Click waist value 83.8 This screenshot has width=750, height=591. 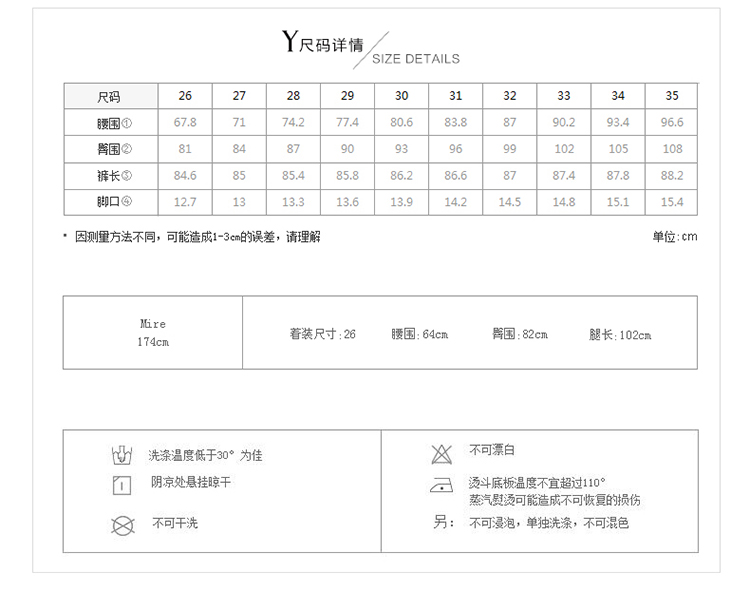[x=455, y=122]
